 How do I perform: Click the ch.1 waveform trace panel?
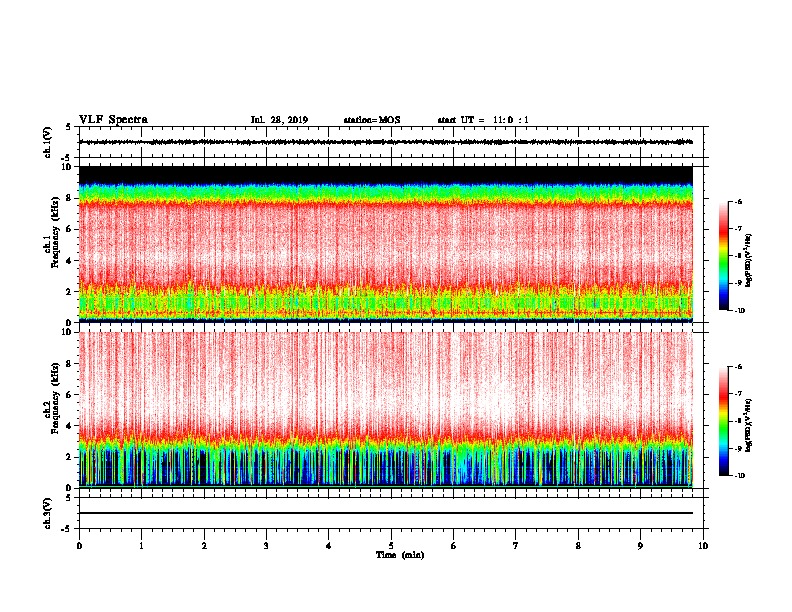pyautogui.click(x=391, y=142)
